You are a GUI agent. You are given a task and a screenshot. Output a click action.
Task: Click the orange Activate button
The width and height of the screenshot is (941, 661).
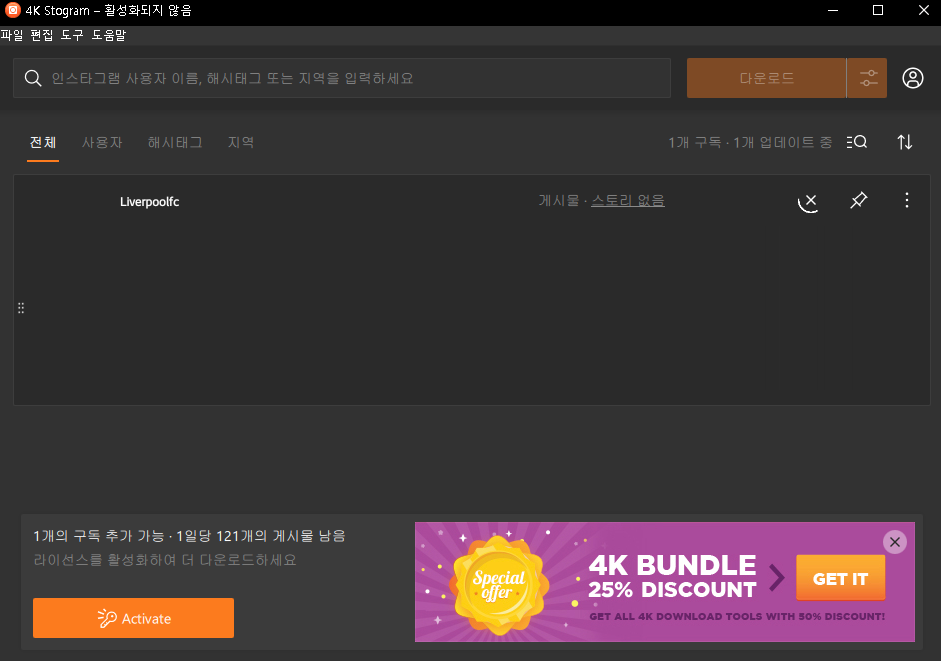[133, 618]
